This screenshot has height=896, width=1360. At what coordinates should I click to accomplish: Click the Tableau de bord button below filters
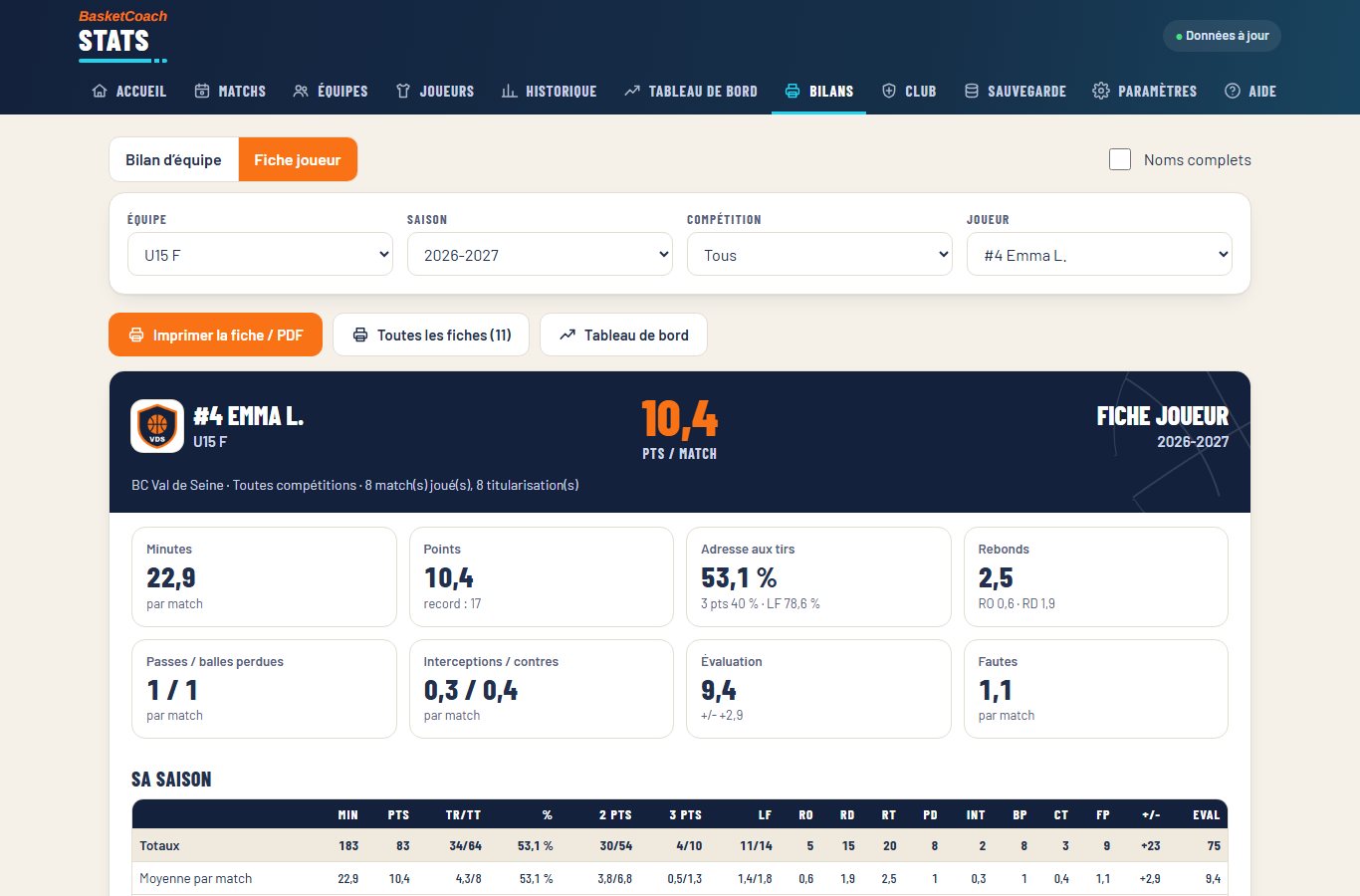click(x=623, y=335)
